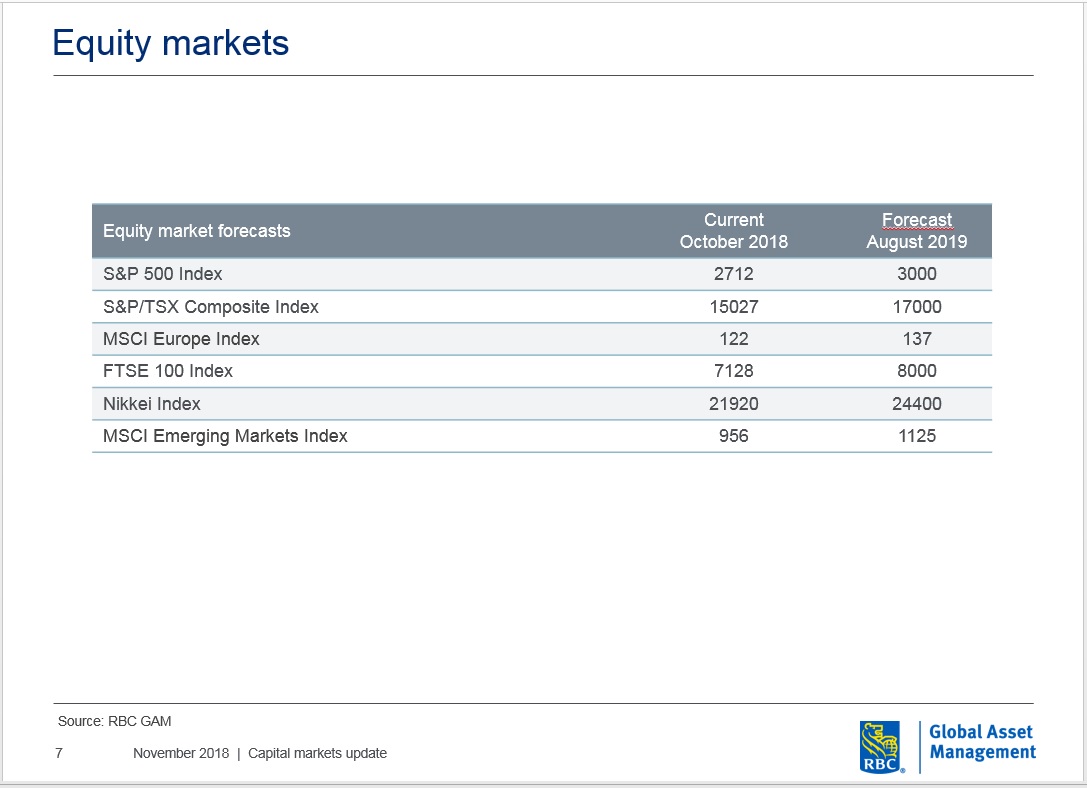This screenshot has height=788, width=1087.
Task: Click the S&P/TSX Composite Index label
Action: click(210, 307)
